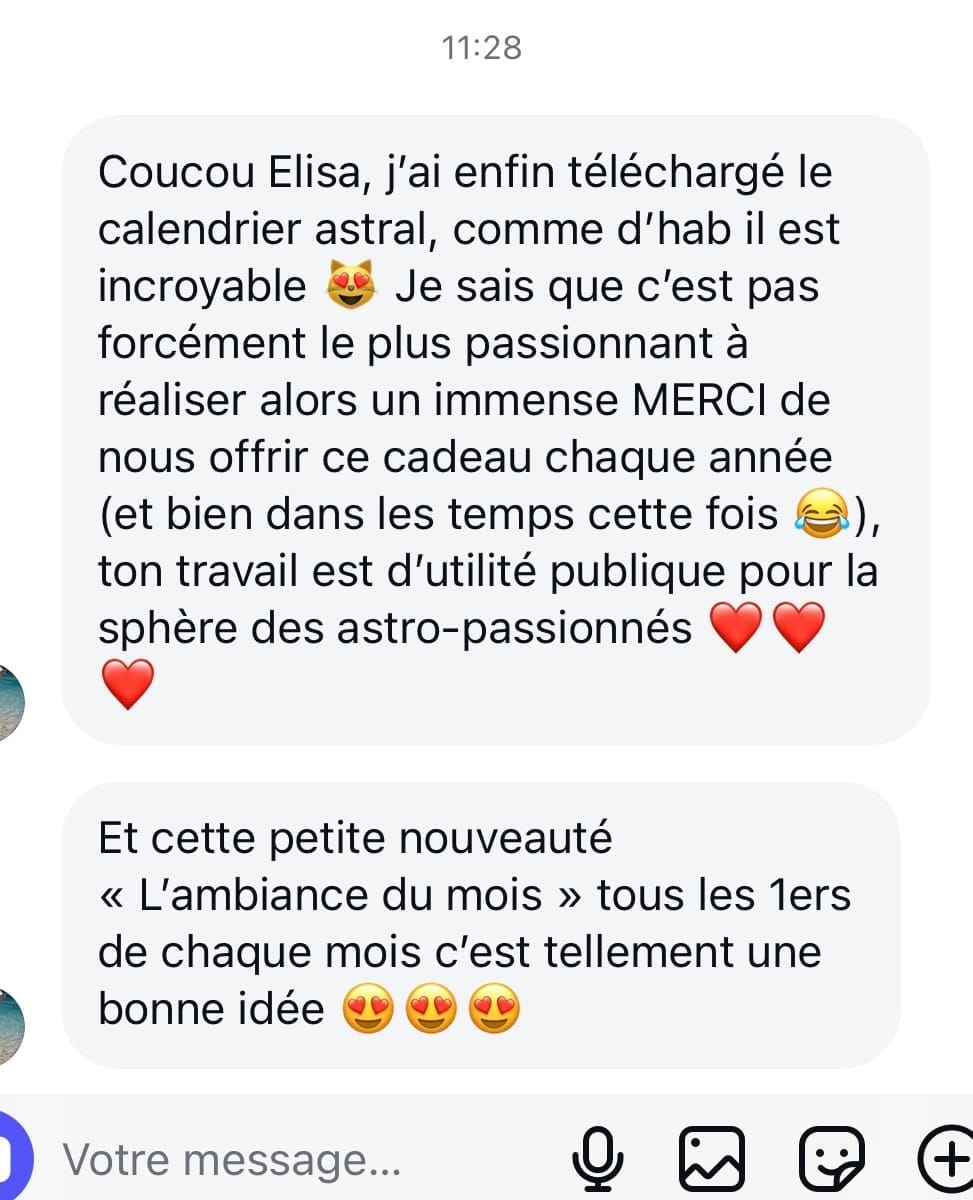
Task: Open the sender avatar beside the first message
Action: (10, 702)
